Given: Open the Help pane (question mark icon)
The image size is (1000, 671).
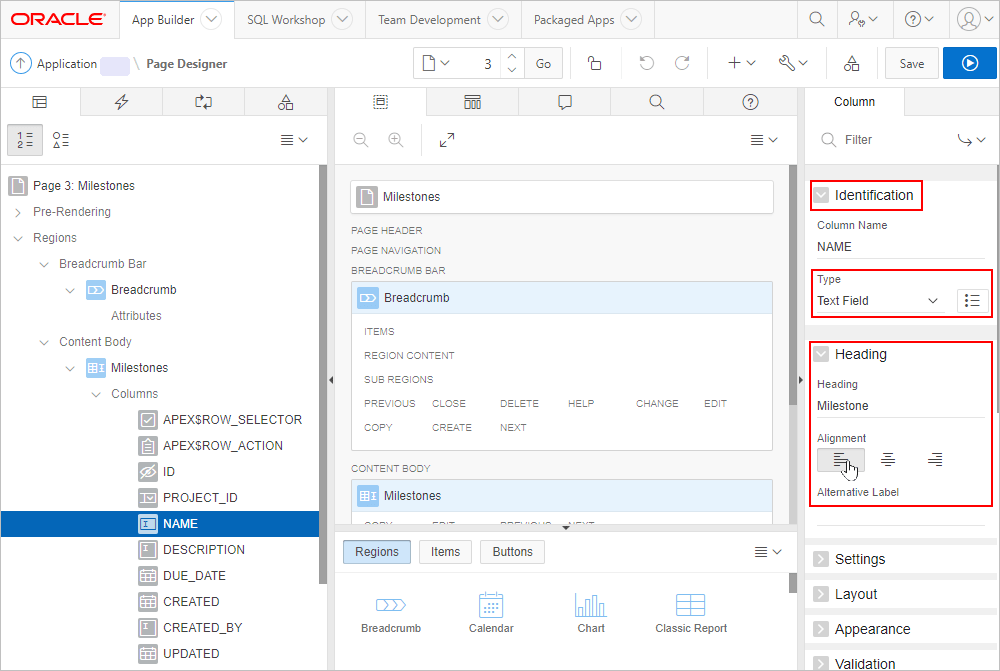Looking at the screenshot, I should click(x=750, y=101).
